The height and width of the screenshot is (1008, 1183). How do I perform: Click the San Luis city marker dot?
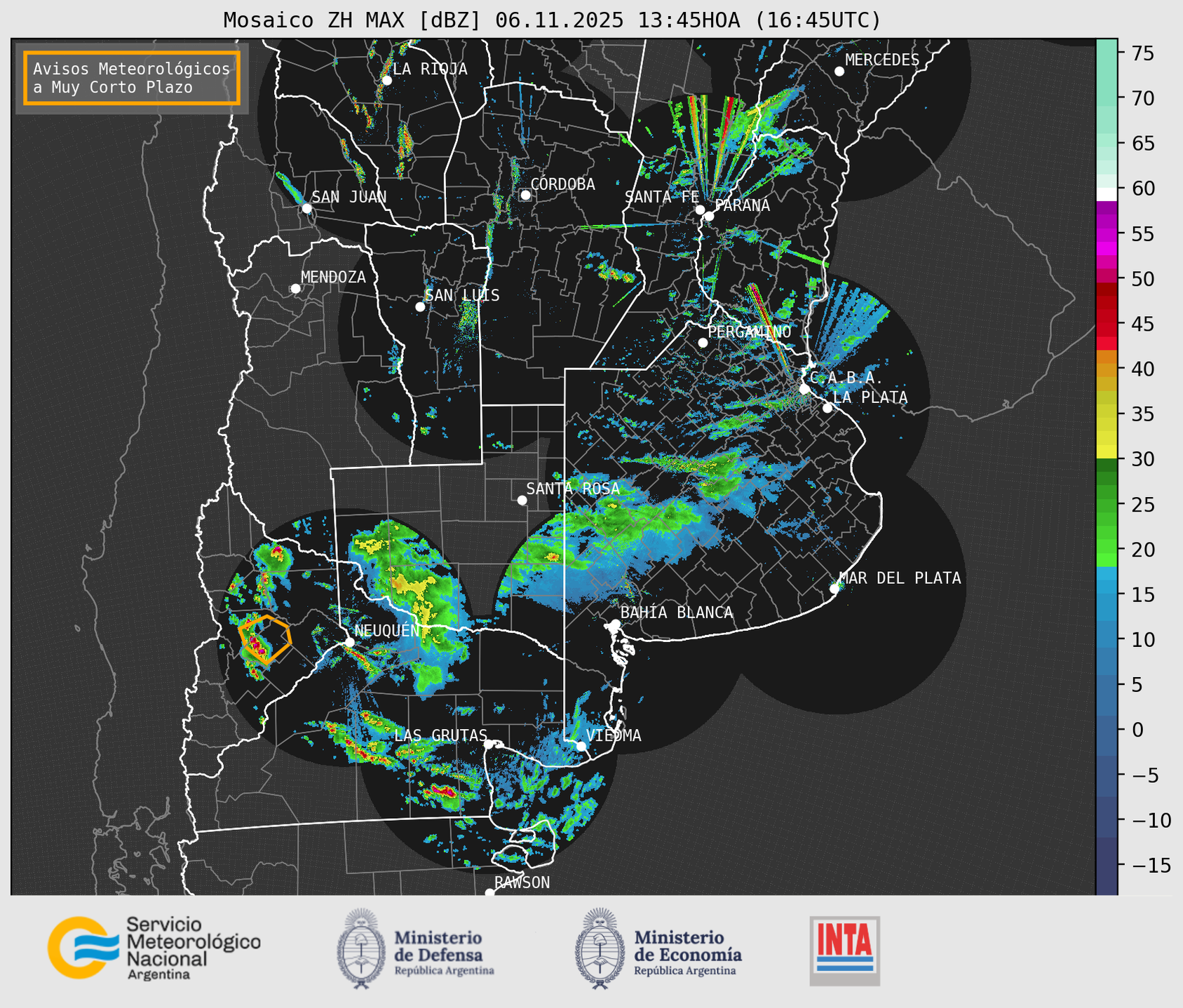point(420,307)
